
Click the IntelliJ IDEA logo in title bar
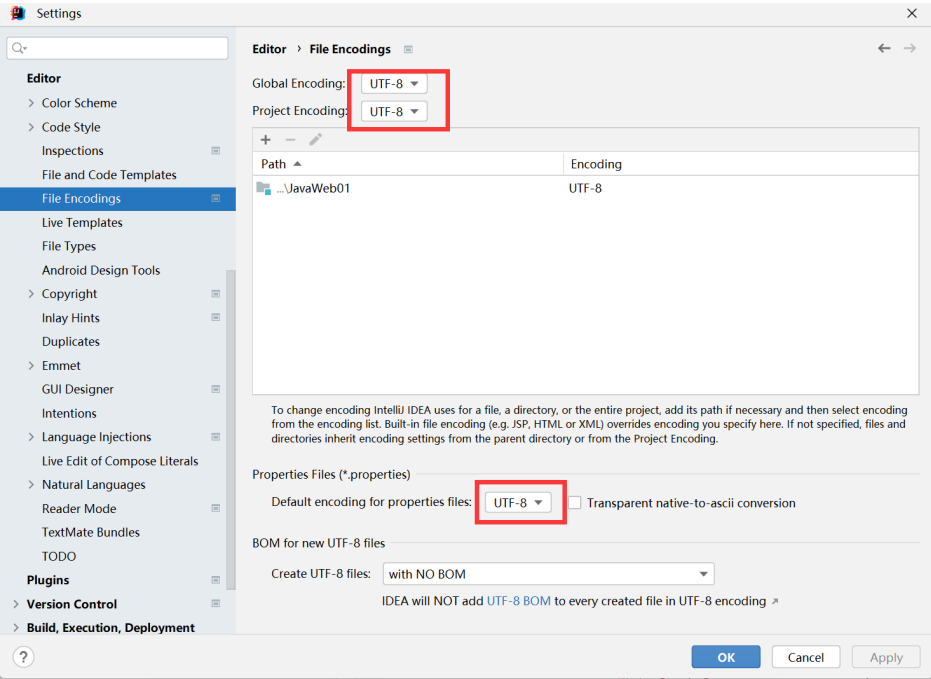pos(18,13)
